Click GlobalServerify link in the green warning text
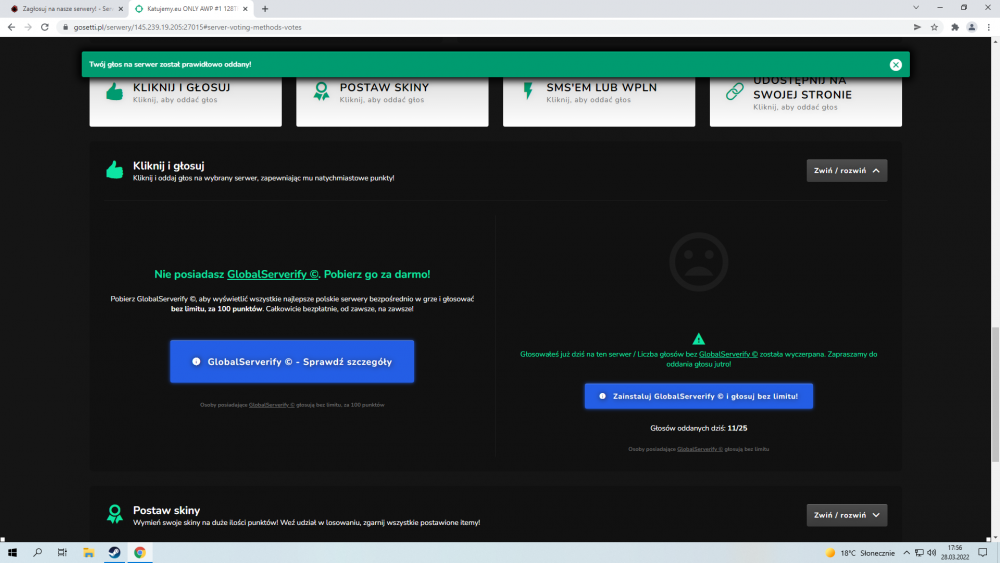Screen dimensions: 1000x563 728,354
